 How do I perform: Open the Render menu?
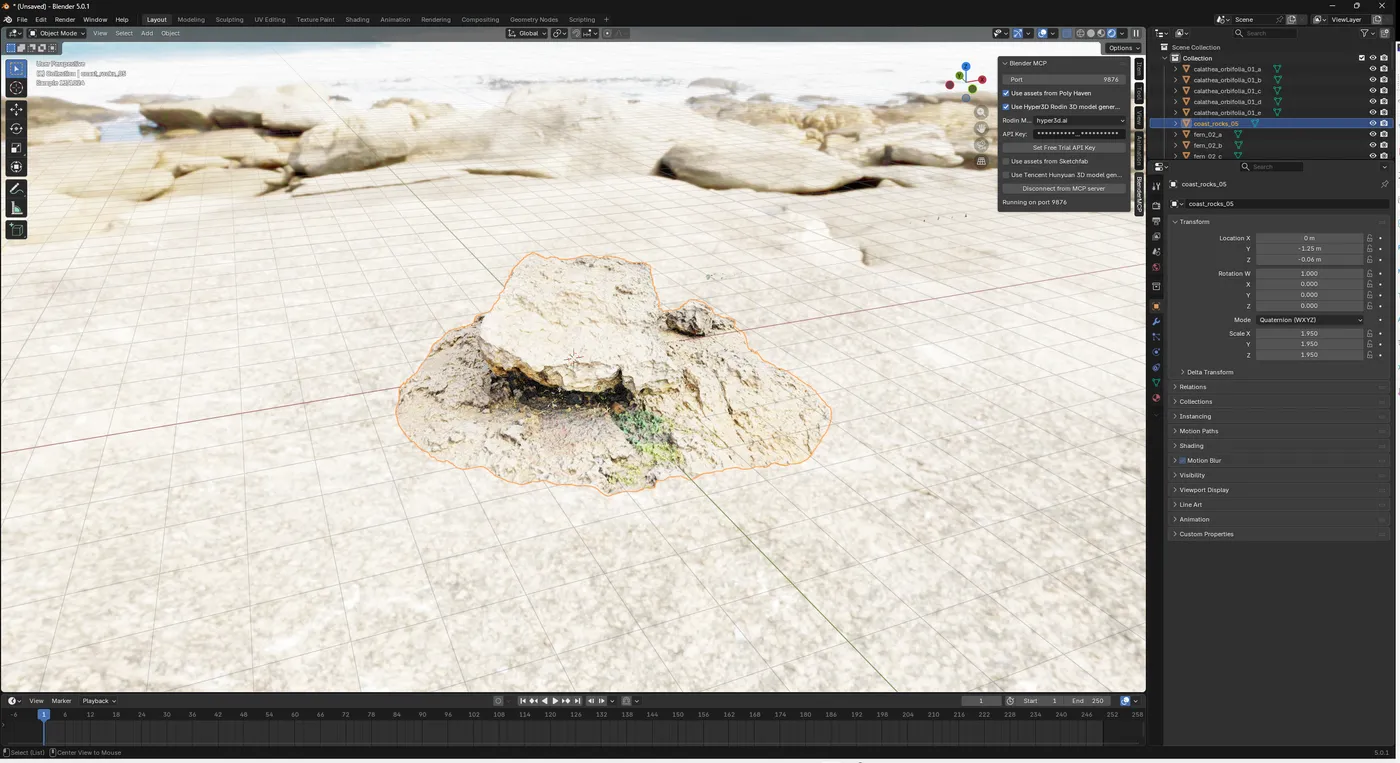(x=64, y=19)
